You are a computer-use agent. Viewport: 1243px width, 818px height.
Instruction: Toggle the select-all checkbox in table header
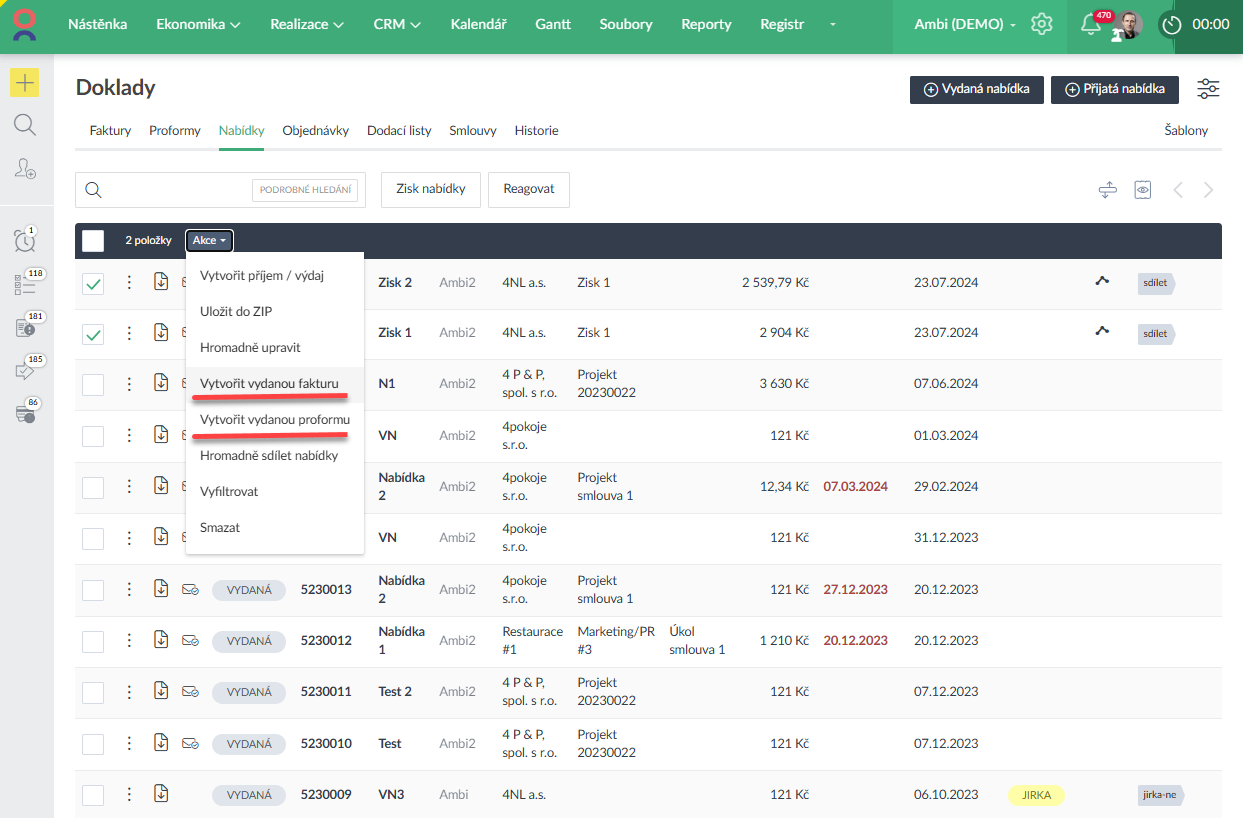pyautogui.click(x=93, y=240)
